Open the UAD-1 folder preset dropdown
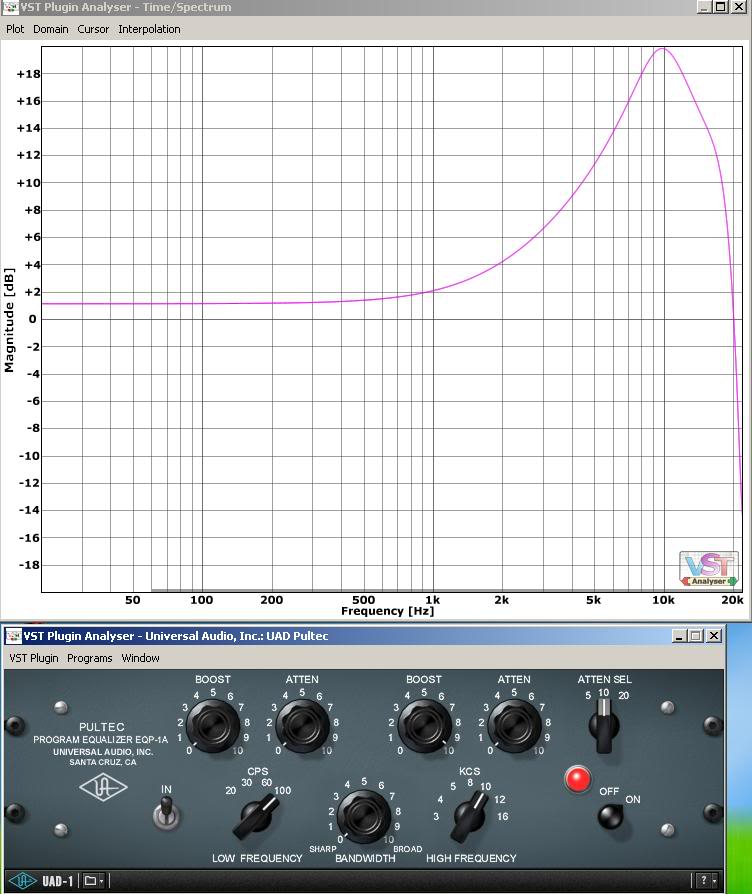The image size is (752, 894). pyautogui.click(x=95, y=881)
